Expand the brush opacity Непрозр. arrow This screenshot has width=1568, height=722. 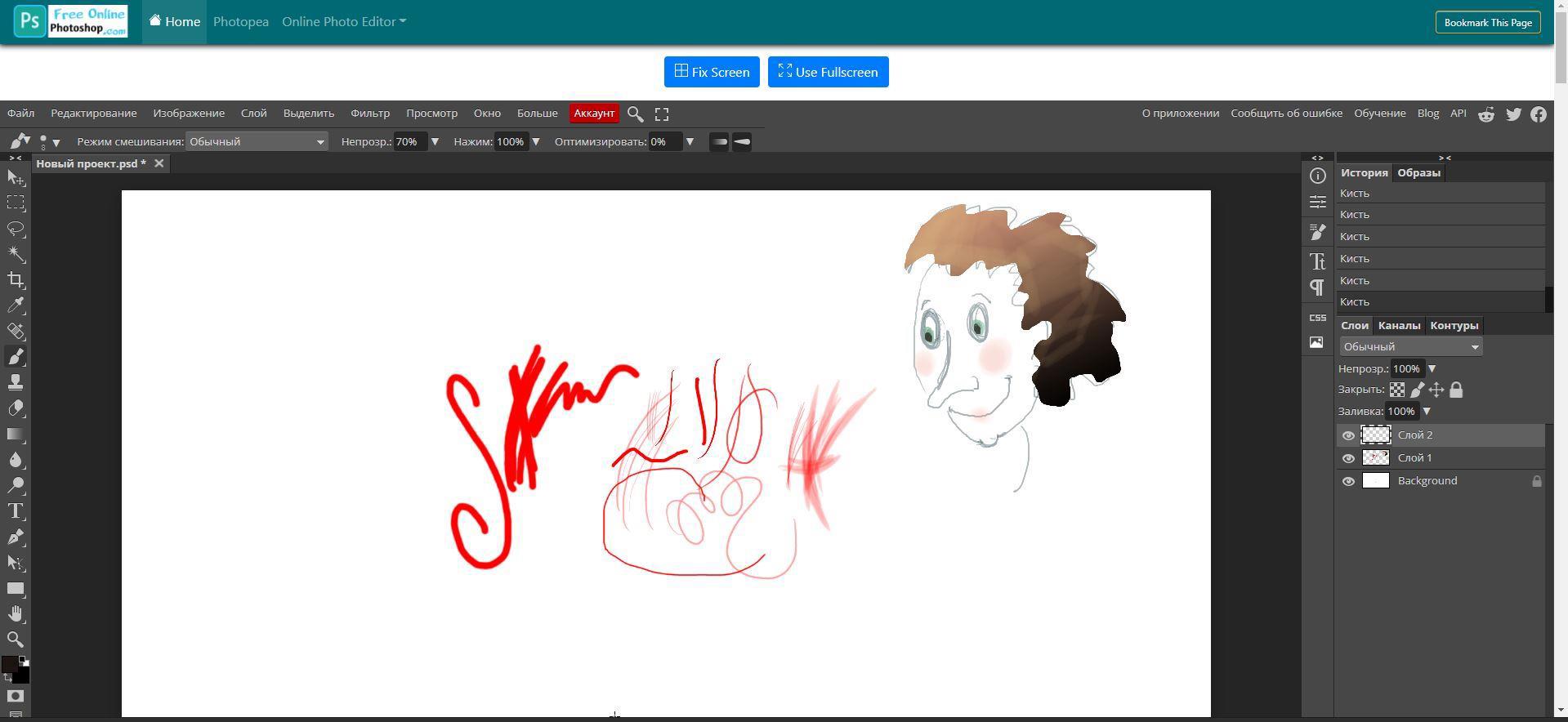(435, 141)
